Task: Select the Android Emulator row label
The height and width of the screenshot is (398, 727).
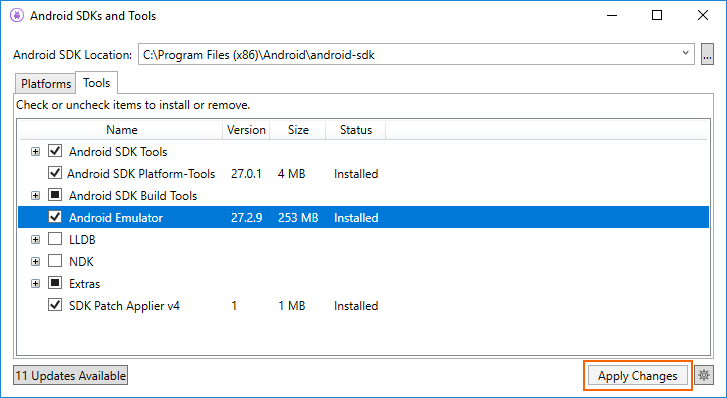Action: (116, 218)
